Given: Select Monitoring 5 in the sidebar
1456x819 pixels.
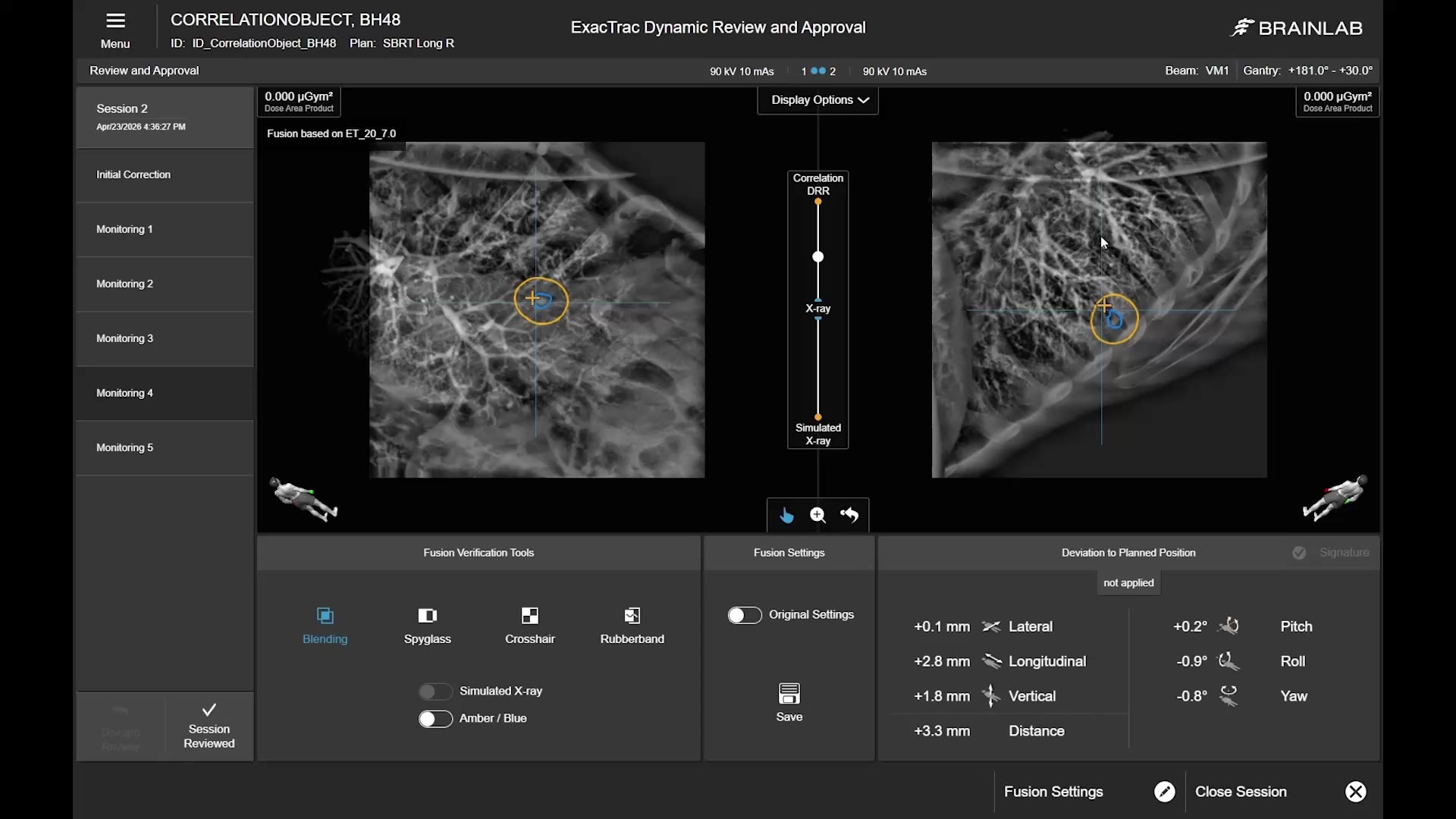Looking at the screenshot, I should 165,448.
